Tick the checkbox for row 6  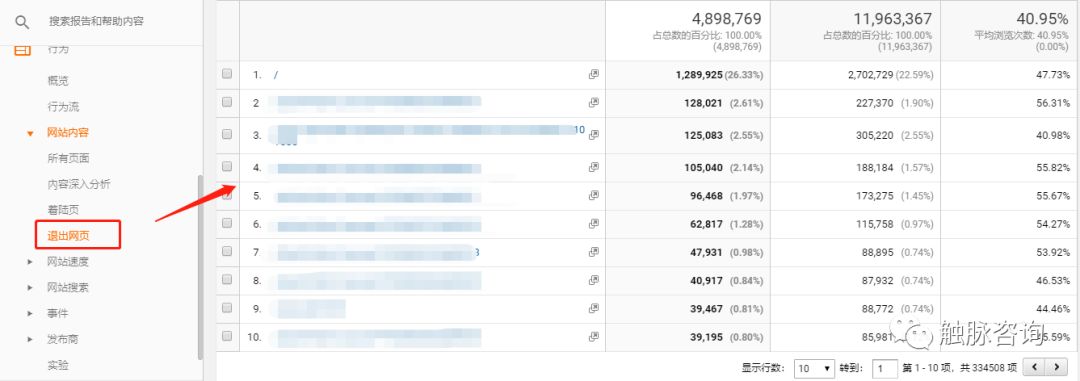[227, 223]
